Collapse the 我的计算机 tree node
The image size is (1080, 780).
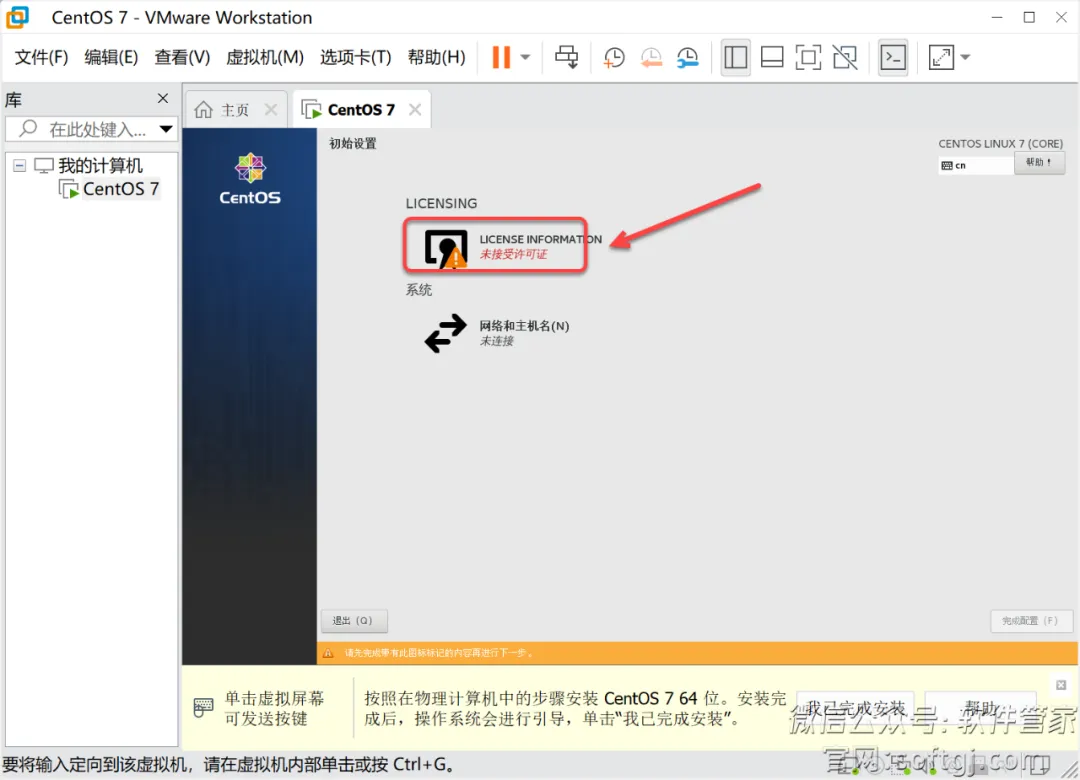(x=19, y=165)
